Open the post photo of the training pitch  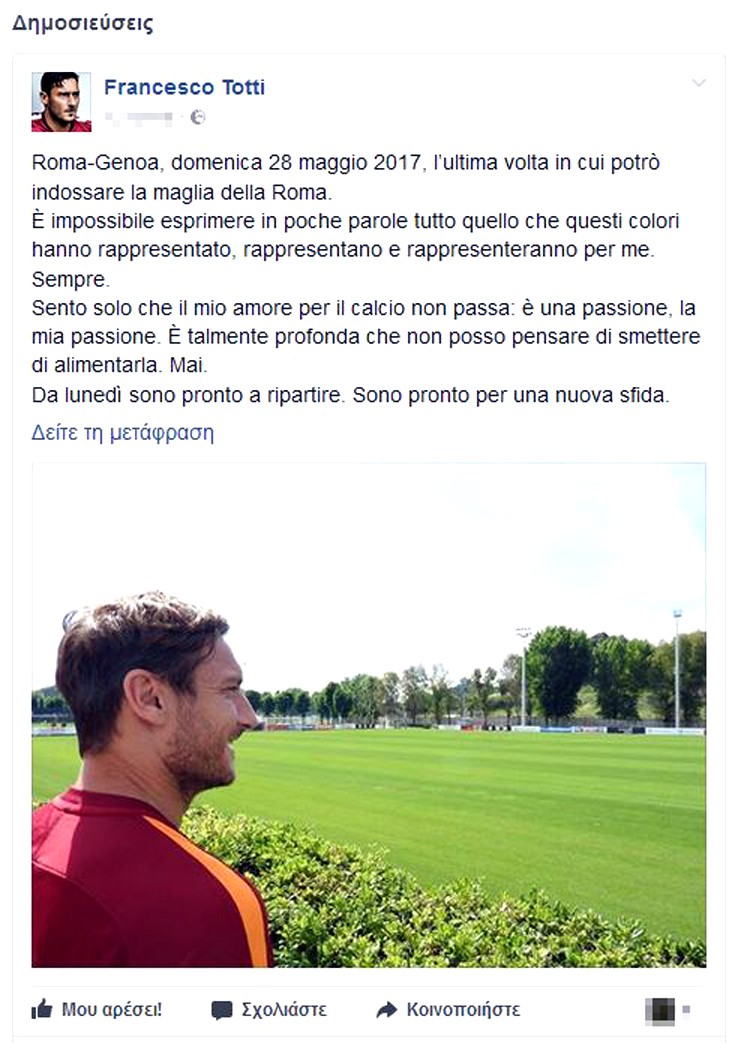[368, 715]
